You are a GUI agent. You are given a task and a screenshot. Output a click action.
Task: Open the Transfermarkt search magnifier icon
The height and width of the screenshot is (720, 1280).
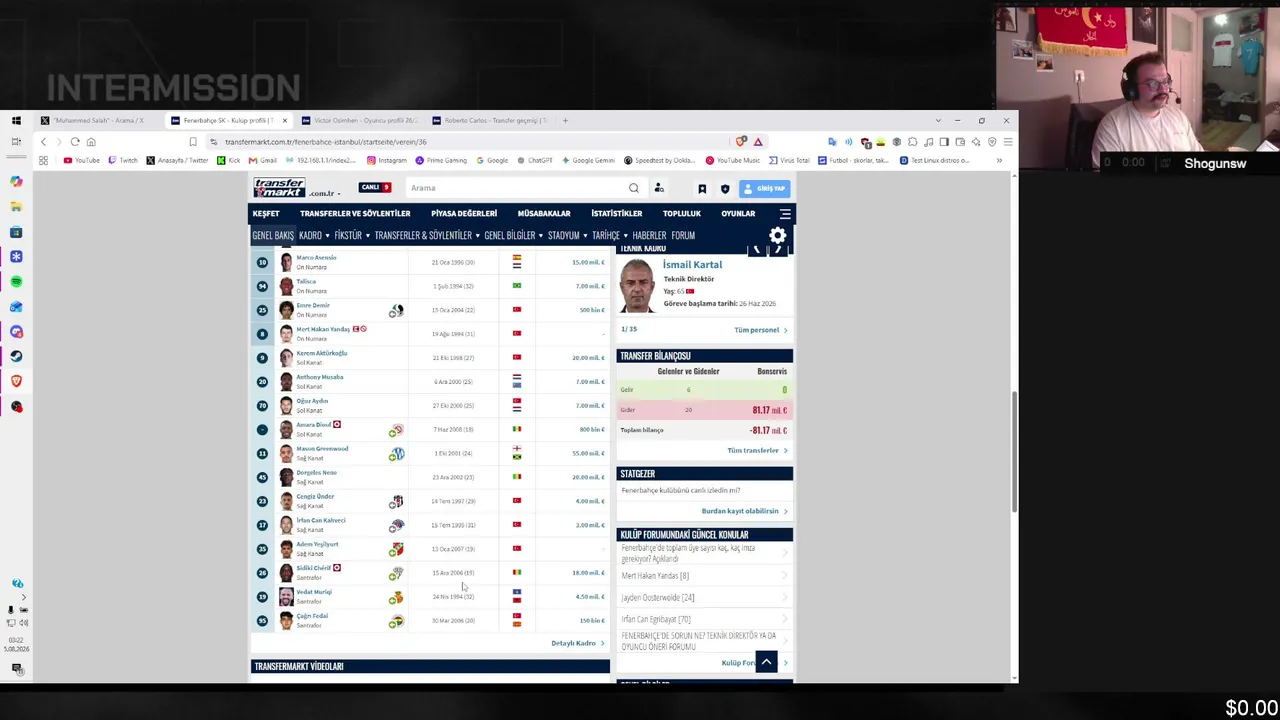point(633,188)
